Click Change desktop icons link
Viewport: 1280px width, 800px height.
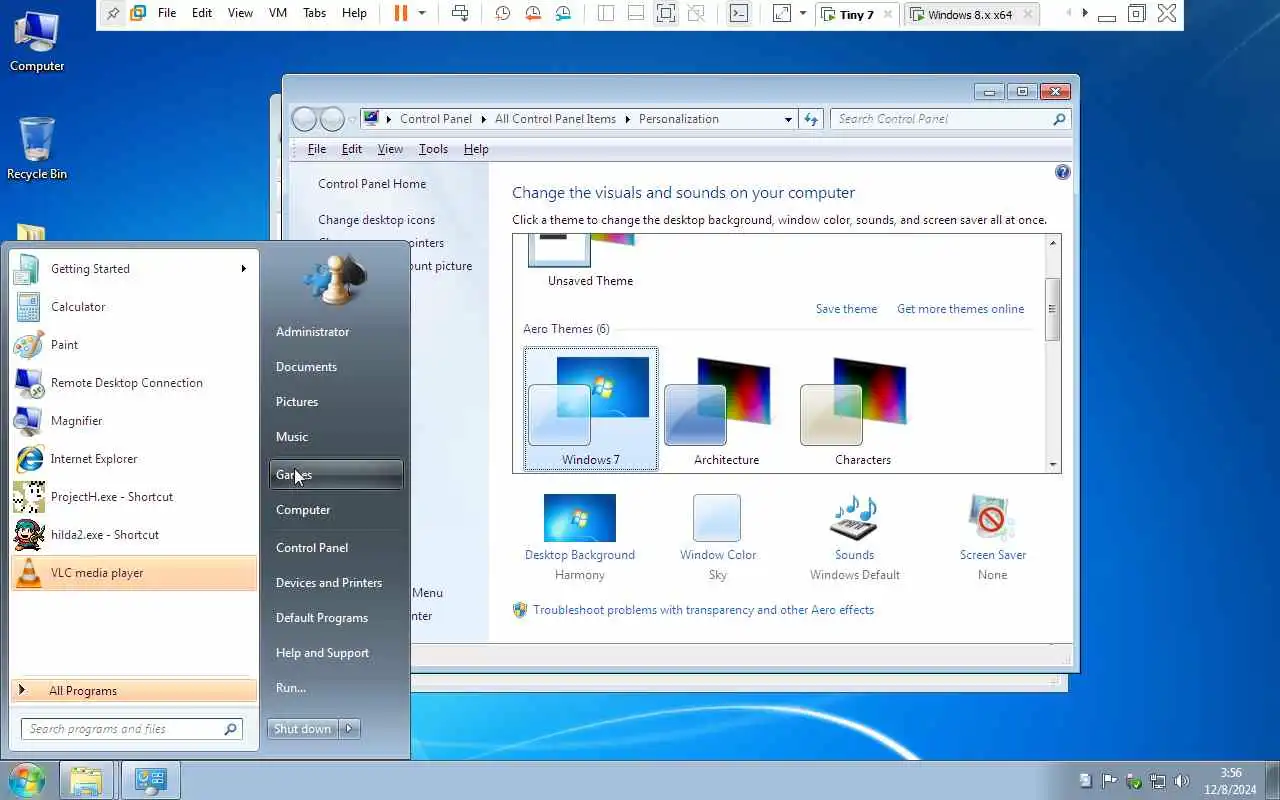[x=376, y=220]
